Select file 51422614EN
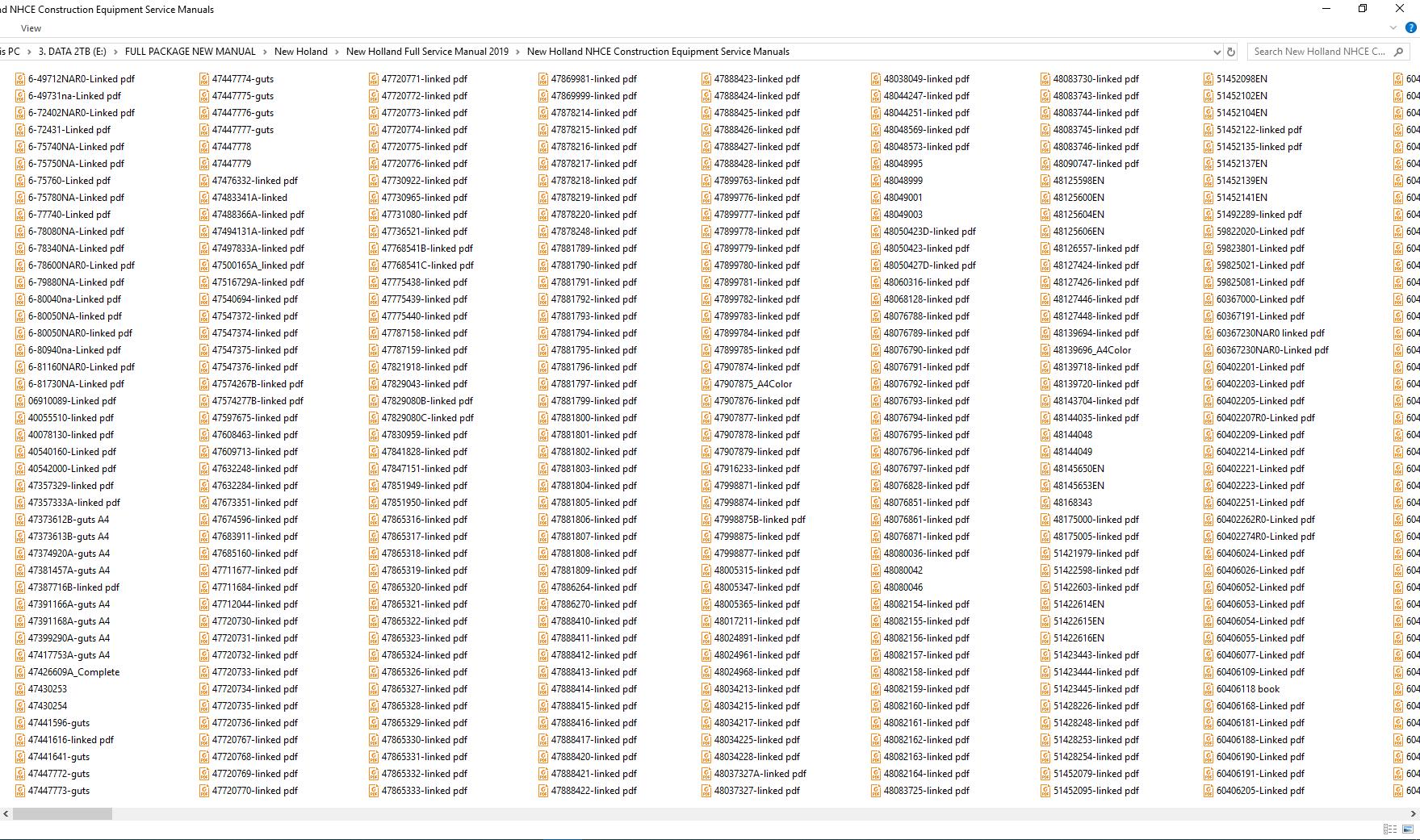1420x840 pixels. click(x=1073, y=604)
